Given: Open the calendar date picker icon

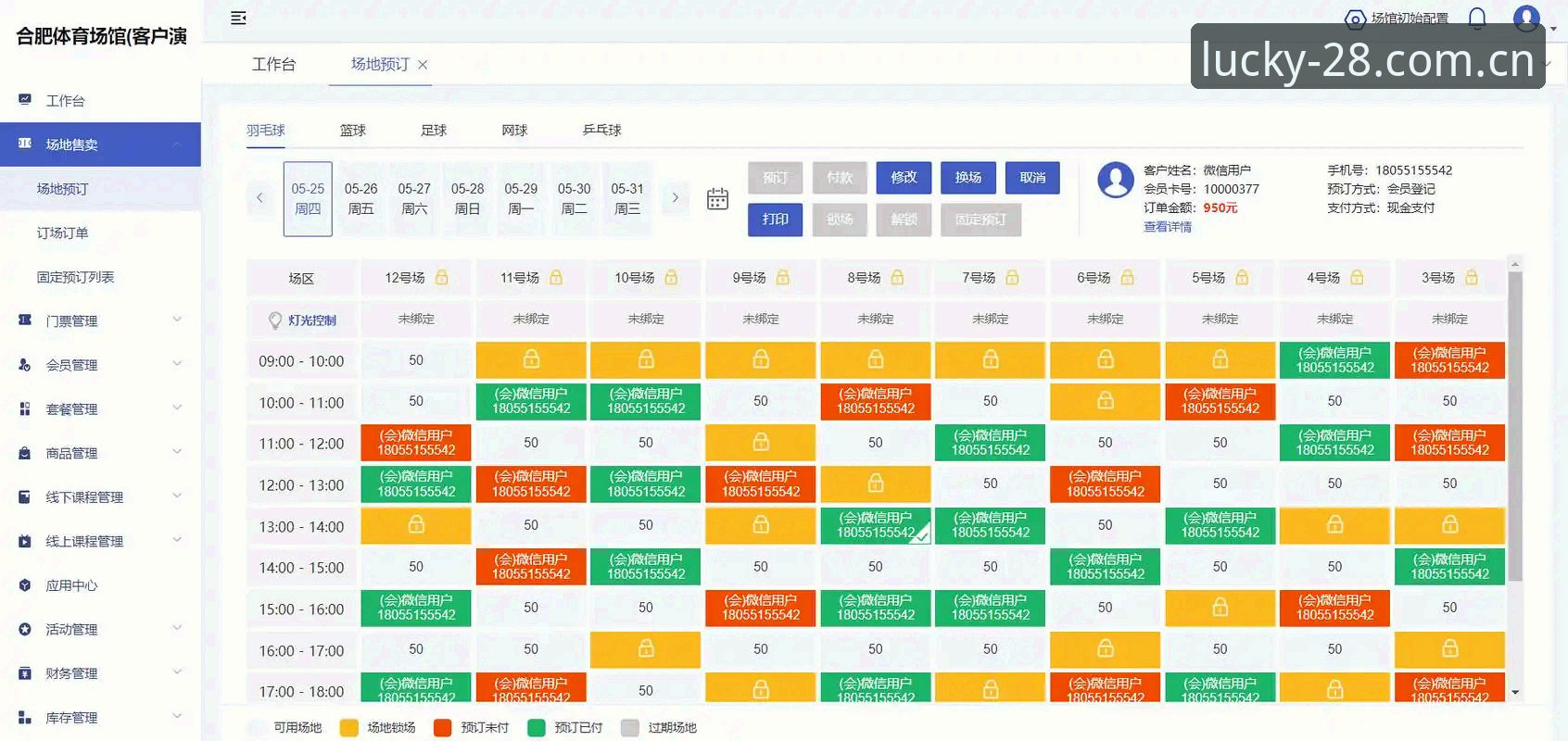Looking at the screenshot, I should tap(717, 198).
